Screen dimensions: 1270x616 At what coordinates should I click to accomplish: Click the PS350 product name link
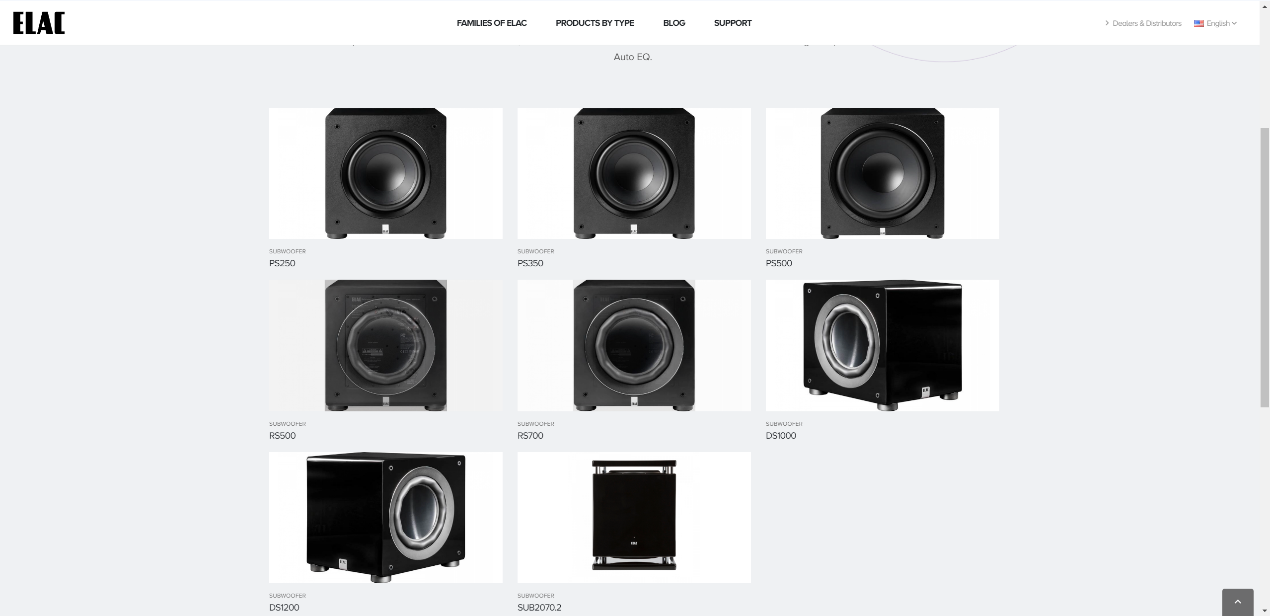click(530, 264)
